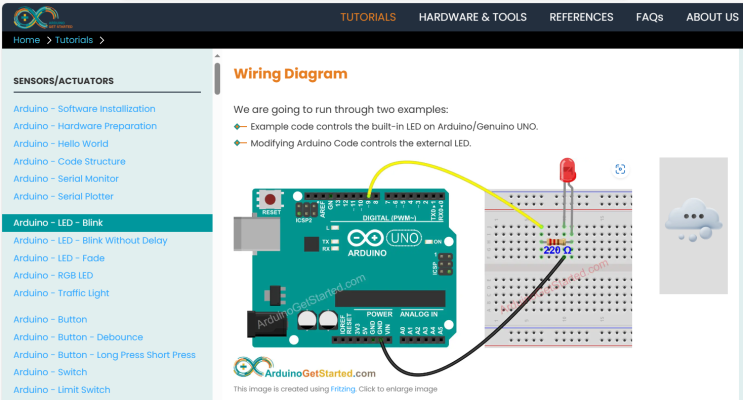Click the Arduino Get Started site logo
The image size is (743, 400).
tap(43, 18)
